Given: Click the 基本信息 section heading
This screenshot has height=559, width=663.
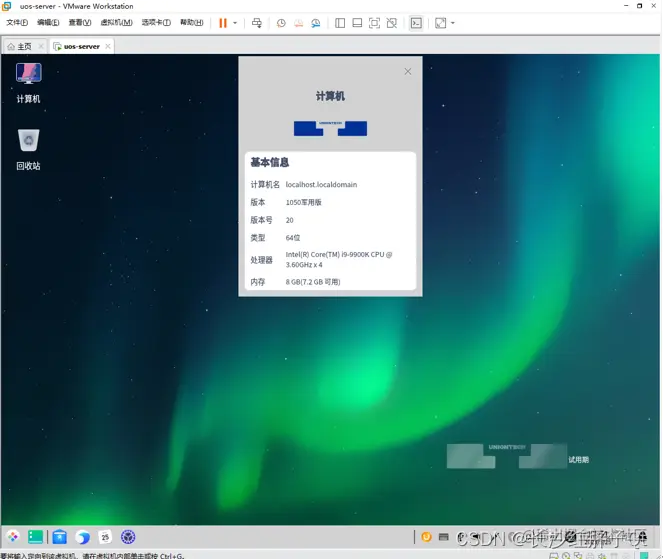Looking at the screenshot, I should click(x=270, y=162).
